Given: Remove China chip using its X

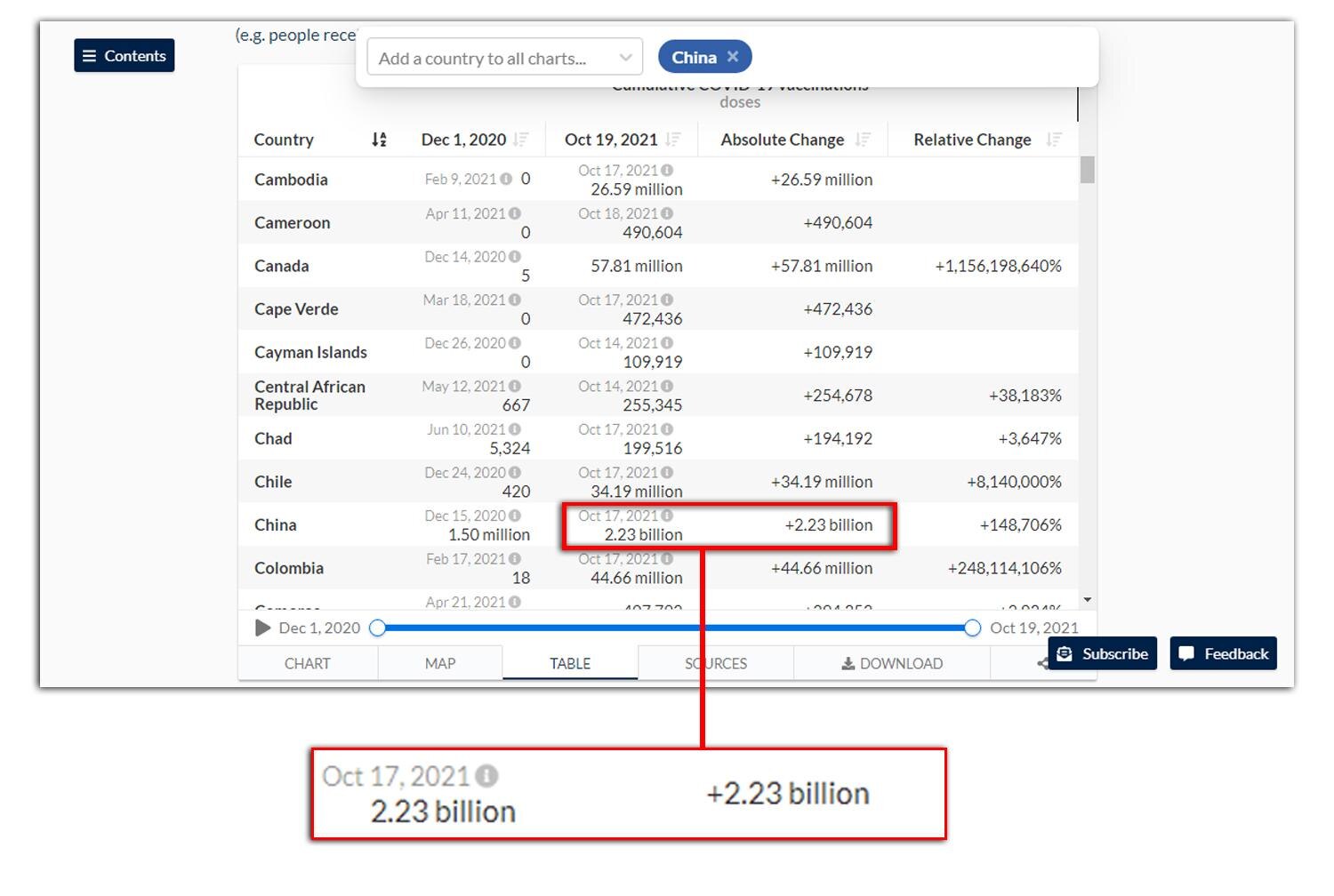Looking at the screenshot, I should coord(733,57).
